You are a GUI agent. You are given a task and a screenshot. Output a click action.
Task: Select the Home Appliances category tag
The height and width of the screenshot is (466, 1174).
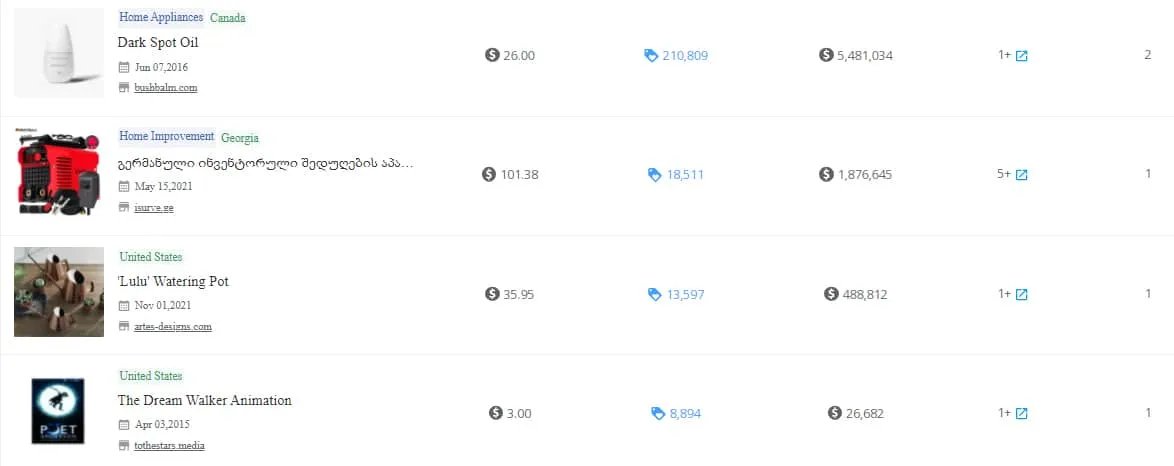coord(160,17)
